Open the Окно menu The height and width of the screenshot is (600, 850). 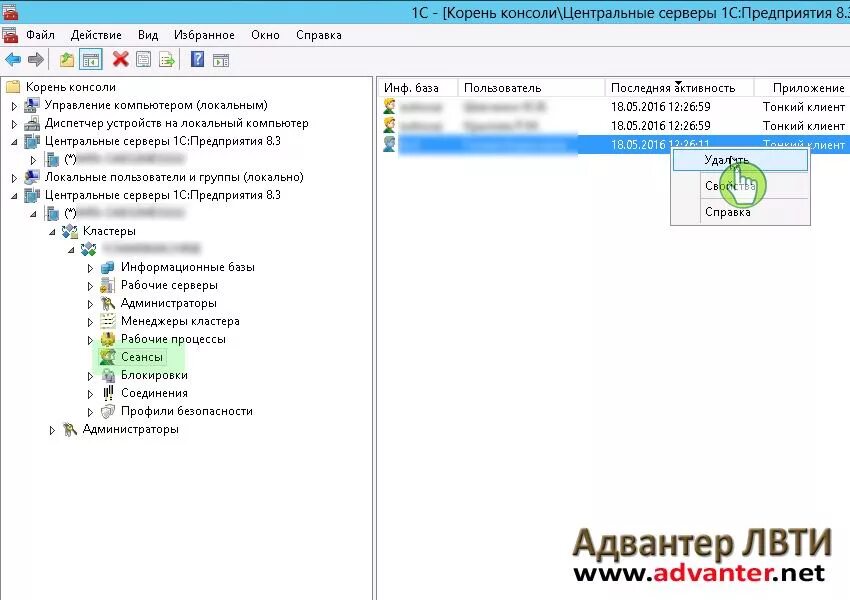click(x=265, y=35)
